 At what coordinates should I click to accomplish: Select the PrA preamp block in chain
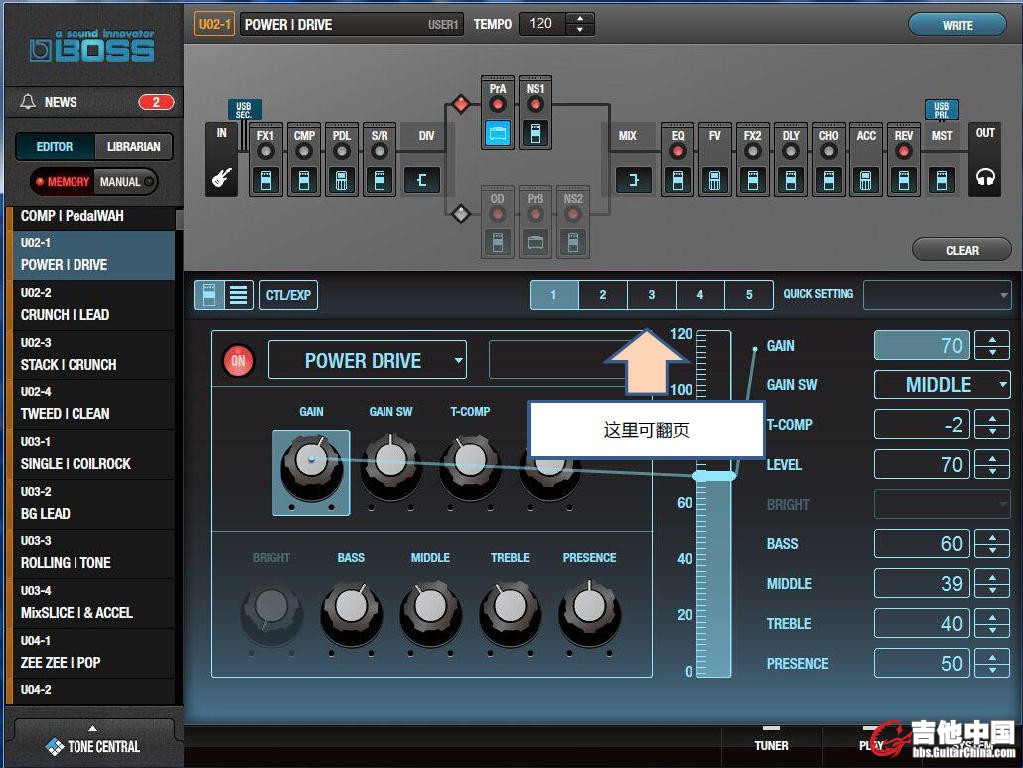(497, 131)
